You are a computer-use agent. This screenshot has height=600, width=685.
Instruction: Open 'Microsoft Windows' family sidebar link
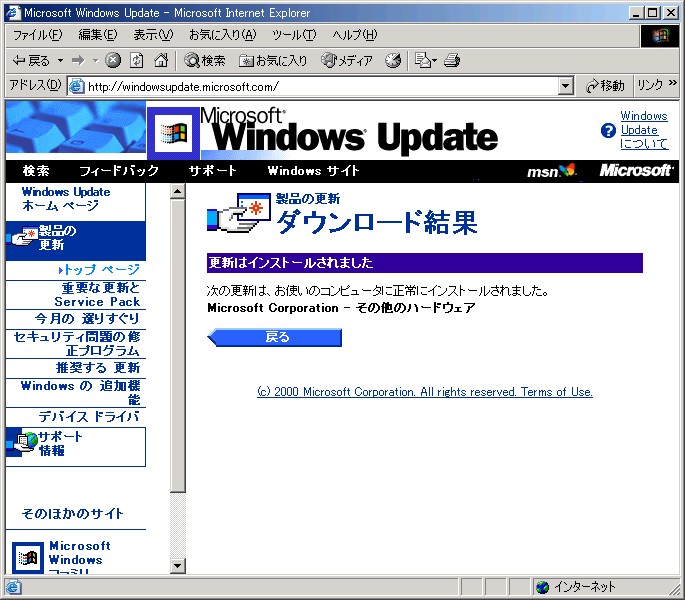pyautogui.click(x=80, y=558)
